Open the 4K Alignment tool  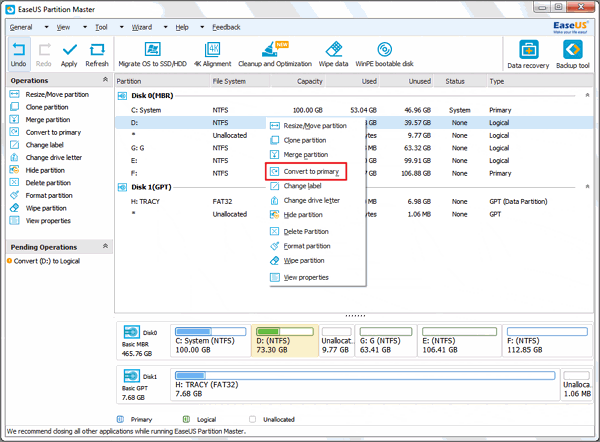pyautogui.click(x=213, y=55)
